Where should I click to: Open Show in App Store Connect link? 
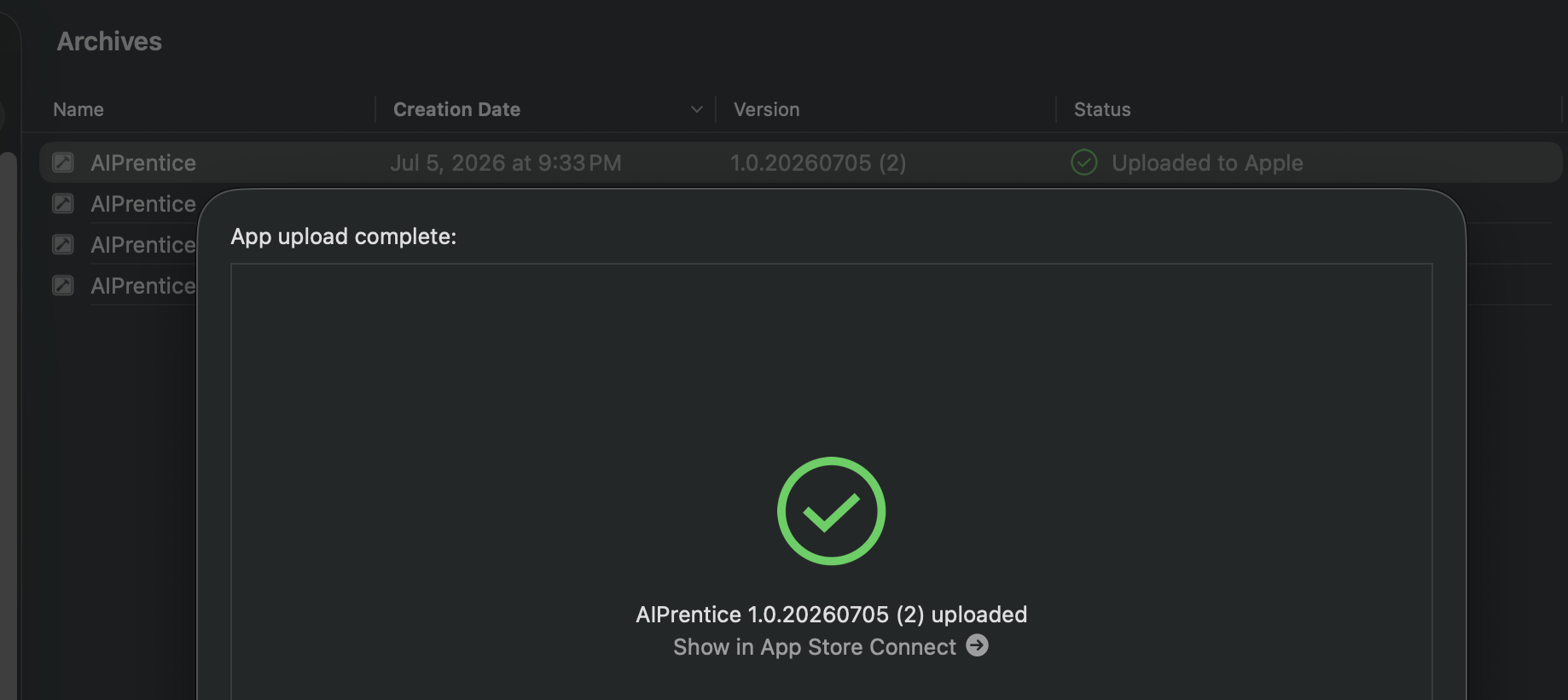(x=815, y=647)
